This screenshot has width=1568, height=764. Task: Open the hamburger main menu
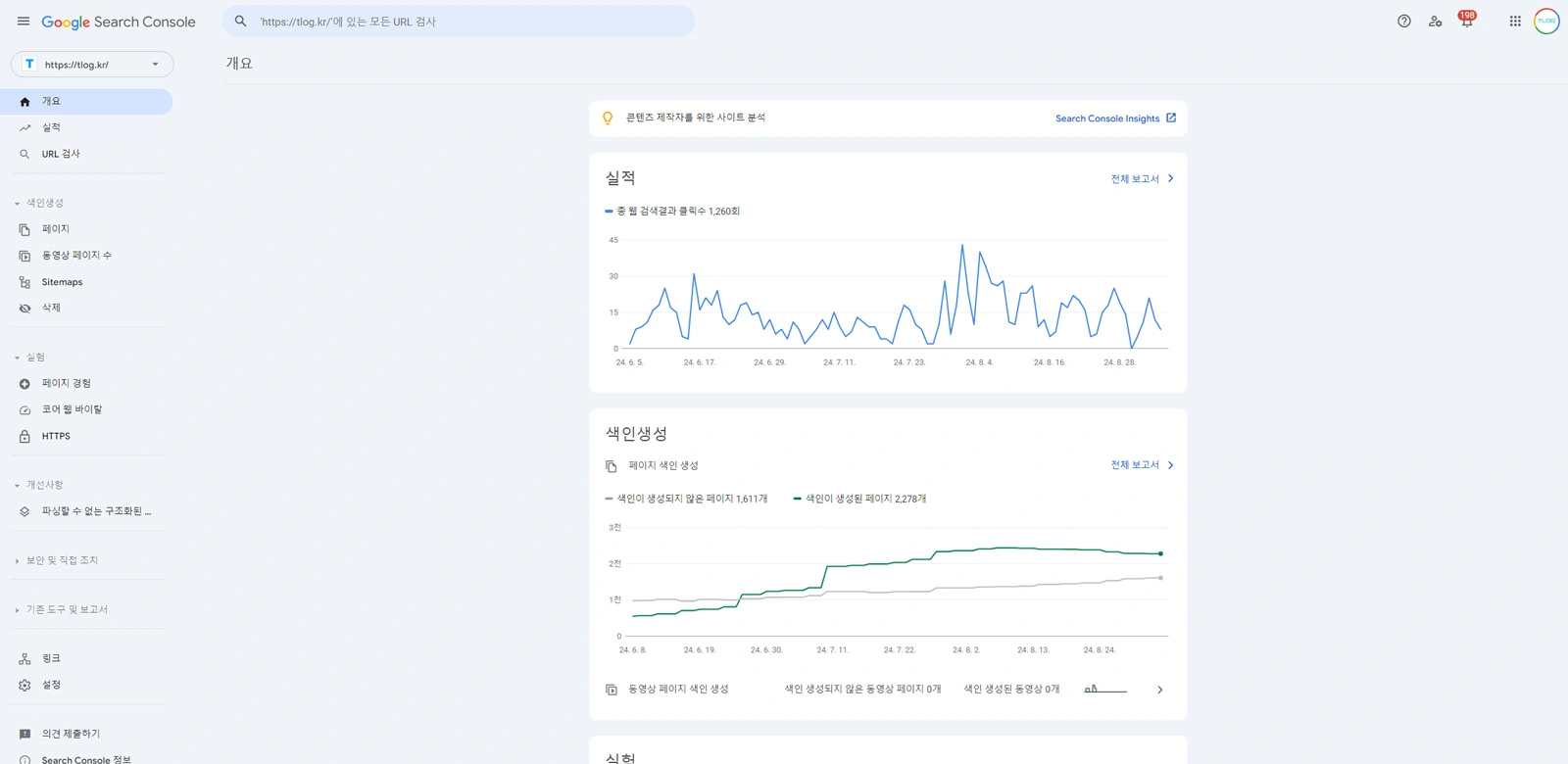pyautogui.click(x=24, y=22)
